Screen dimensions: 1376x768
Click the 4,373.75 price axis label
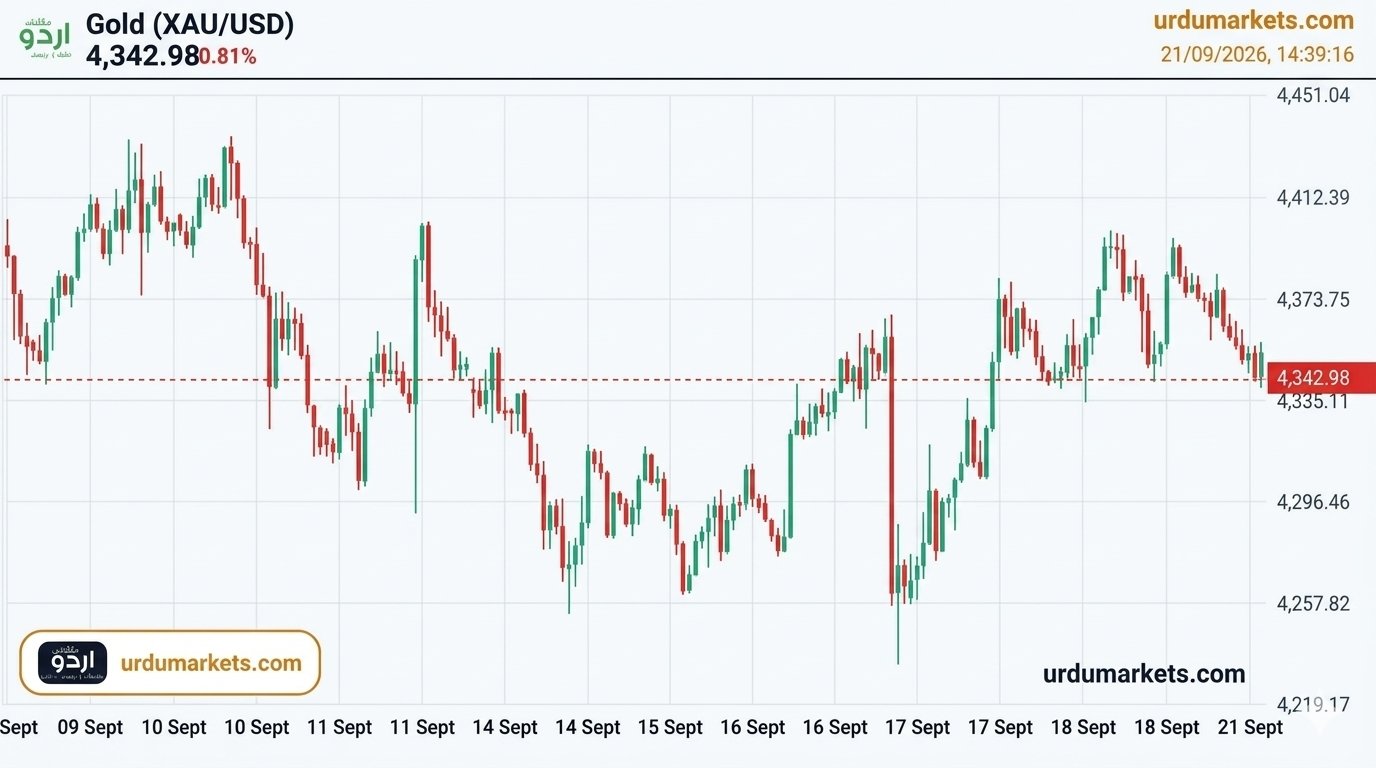[1313, 300]
